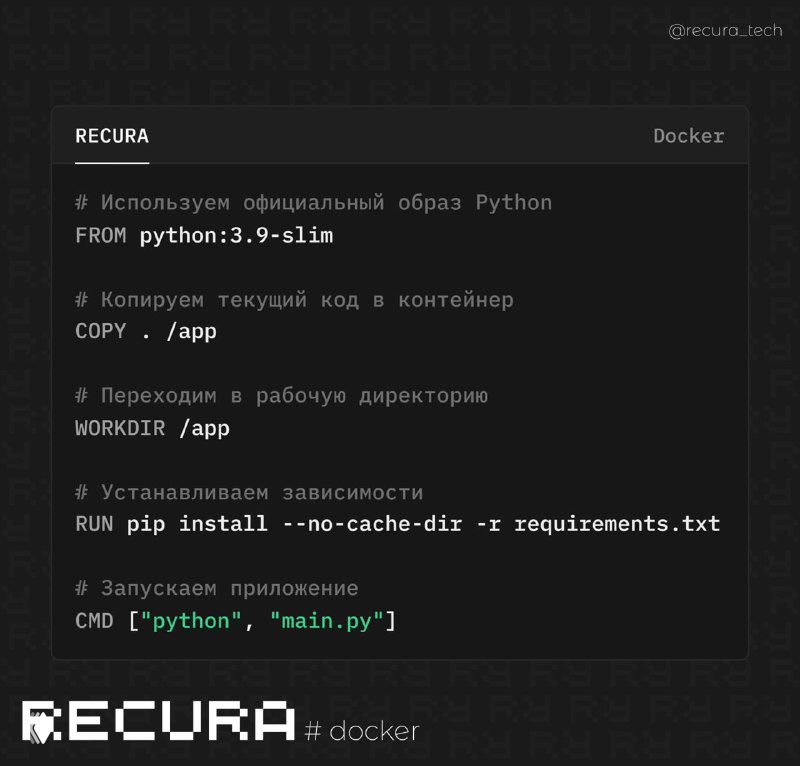Select the FROM python:3.9-slim instruction line
The width and height of the screenshot is (800, 766).
pyautogui.click(x=205, y=235)
